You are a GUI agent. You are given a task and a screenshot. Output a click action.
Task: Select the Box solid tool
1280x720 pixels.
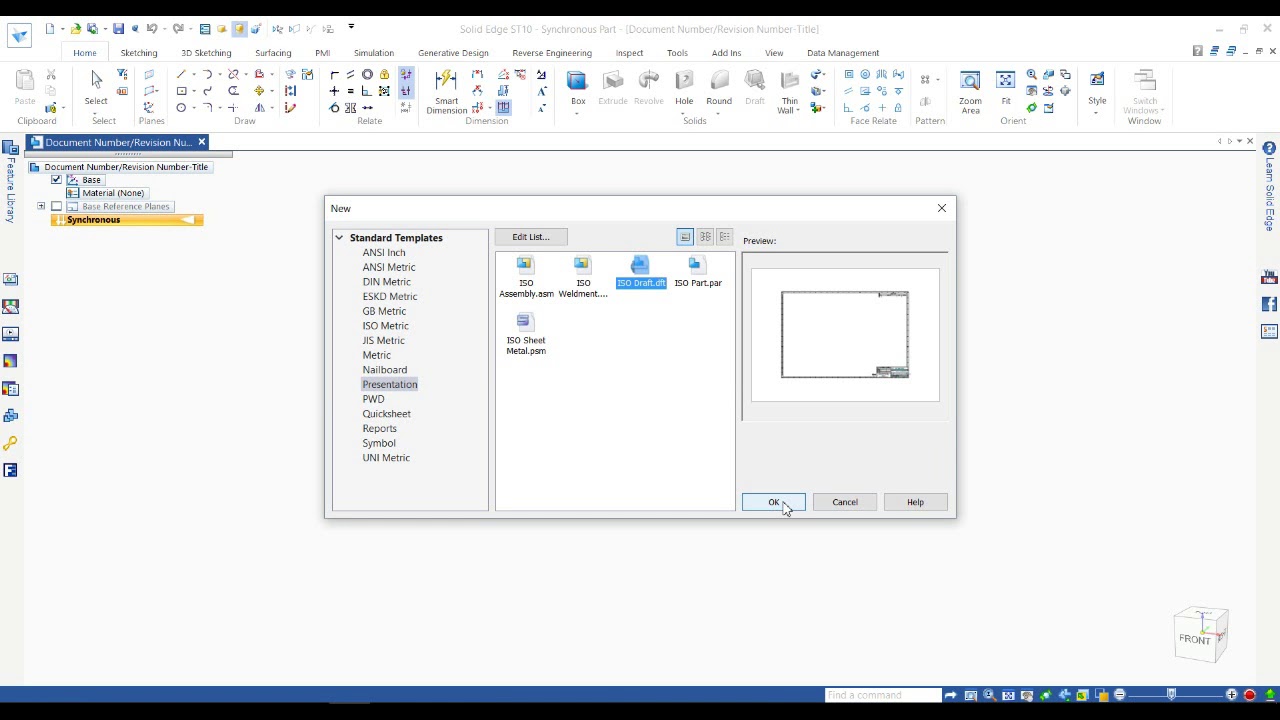578,86
